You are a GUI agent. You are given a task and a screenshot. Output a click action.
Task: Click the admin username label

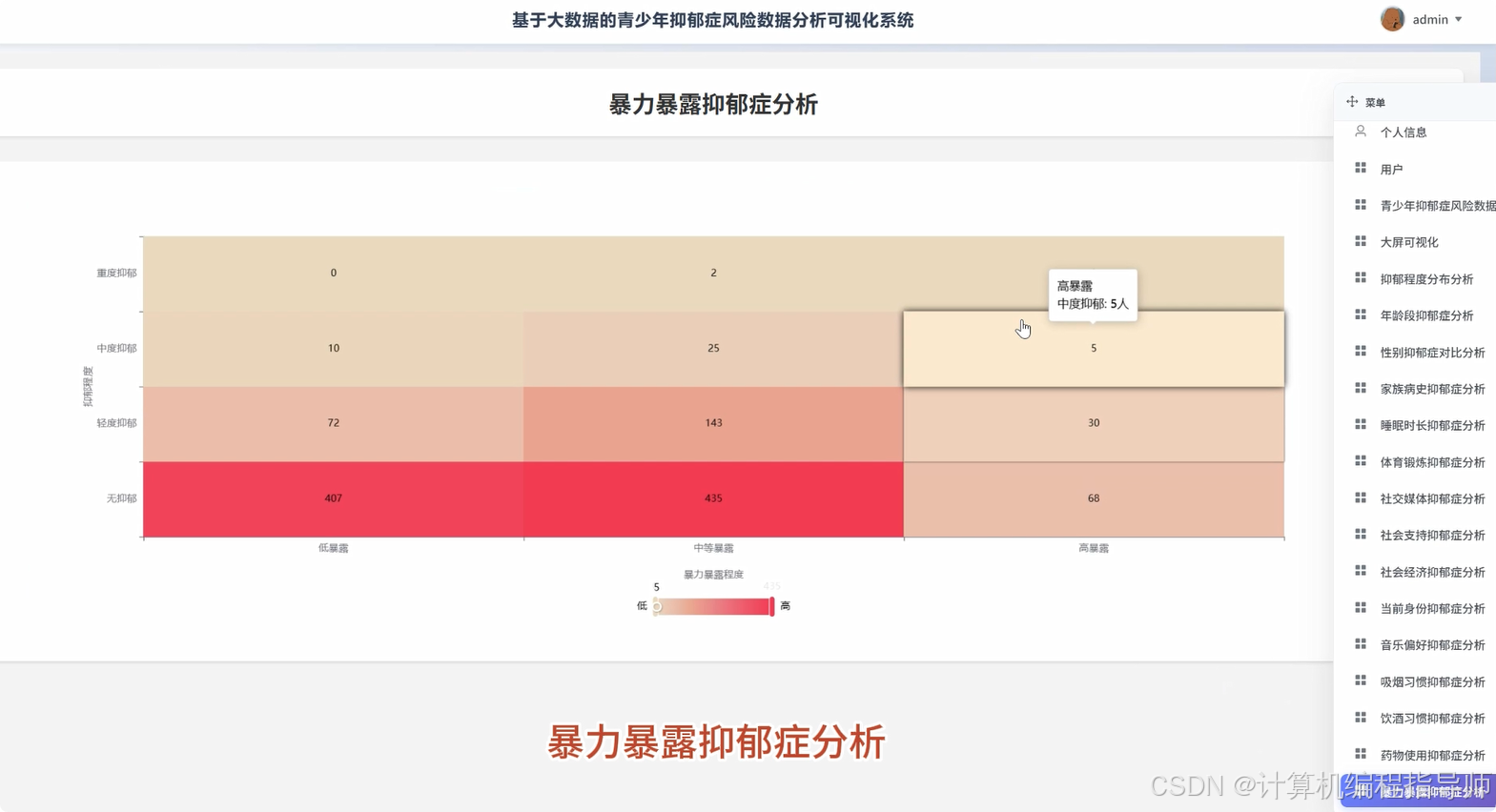click(1430, 19)
